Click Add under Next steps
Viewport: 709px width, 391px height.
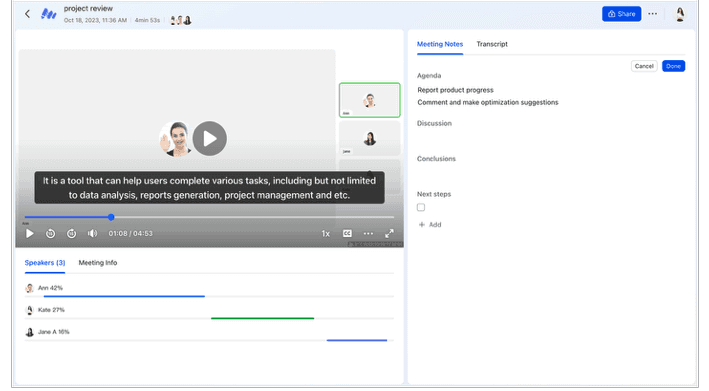(x=430, y=225)
